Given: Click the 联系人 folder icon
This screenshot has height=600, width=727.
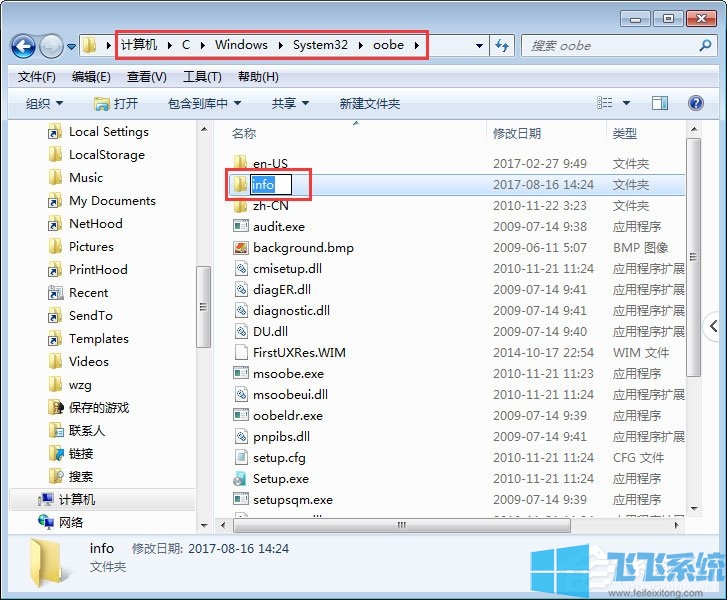Looking at the screenshot, I should point(55,430).
